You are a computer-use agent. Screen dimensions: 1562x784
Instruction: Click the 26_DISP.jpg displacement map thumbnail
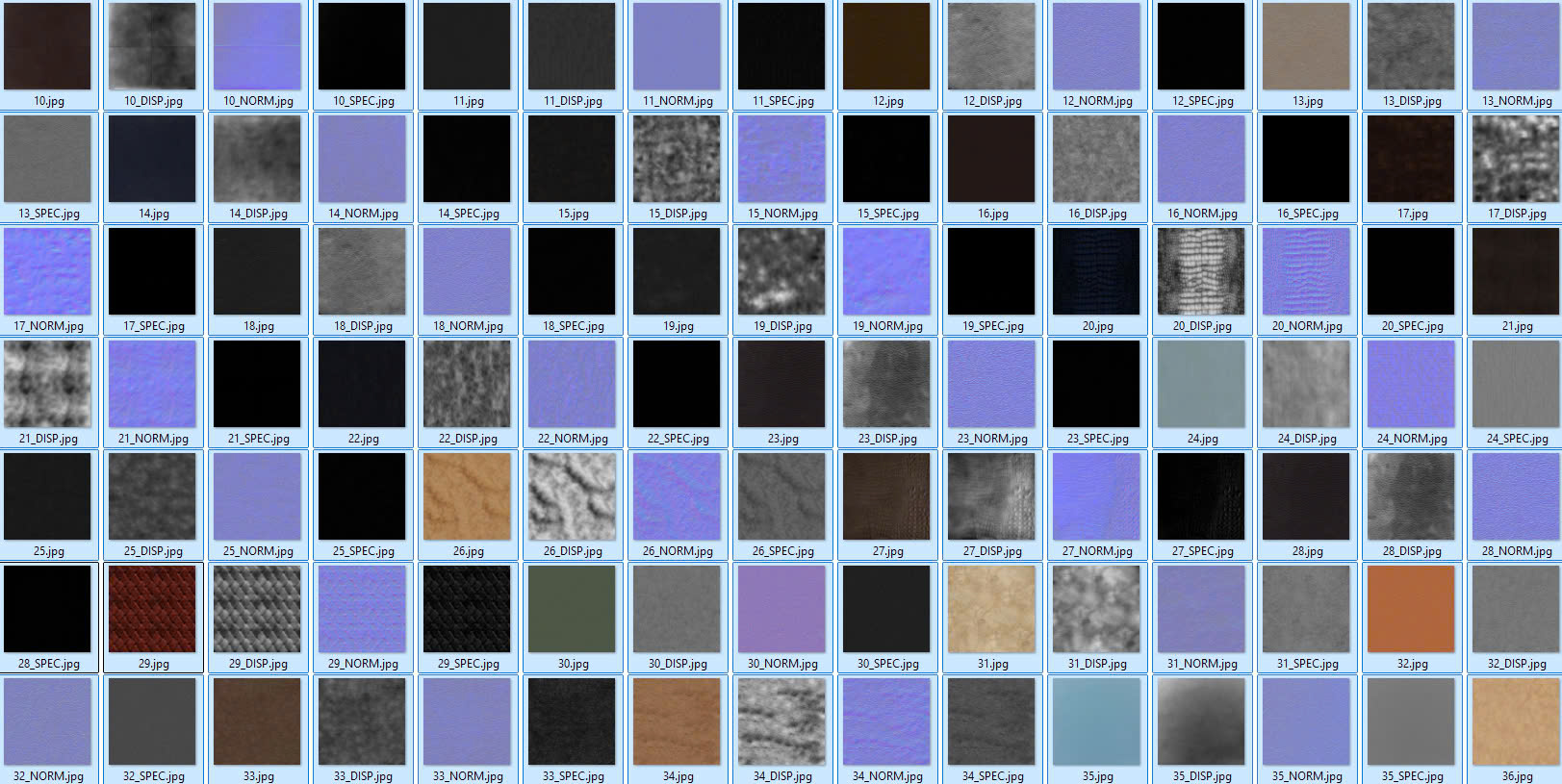pos(572,496)
